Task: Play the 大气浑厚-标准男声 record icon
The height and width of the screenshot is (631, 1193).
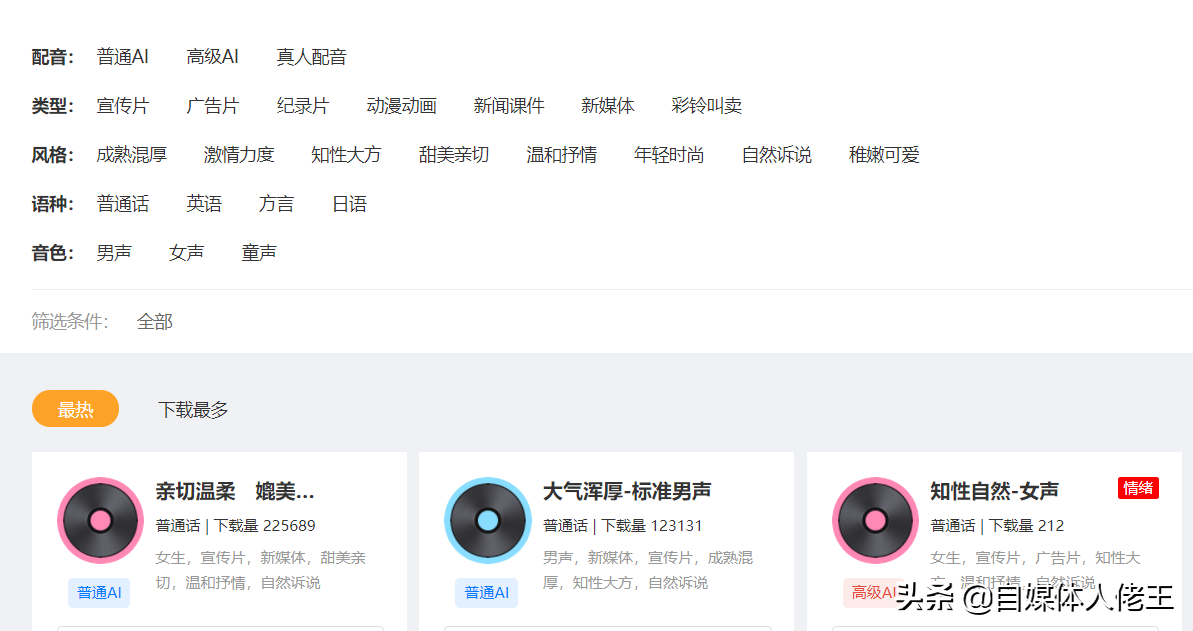Action: pos(486,521)
